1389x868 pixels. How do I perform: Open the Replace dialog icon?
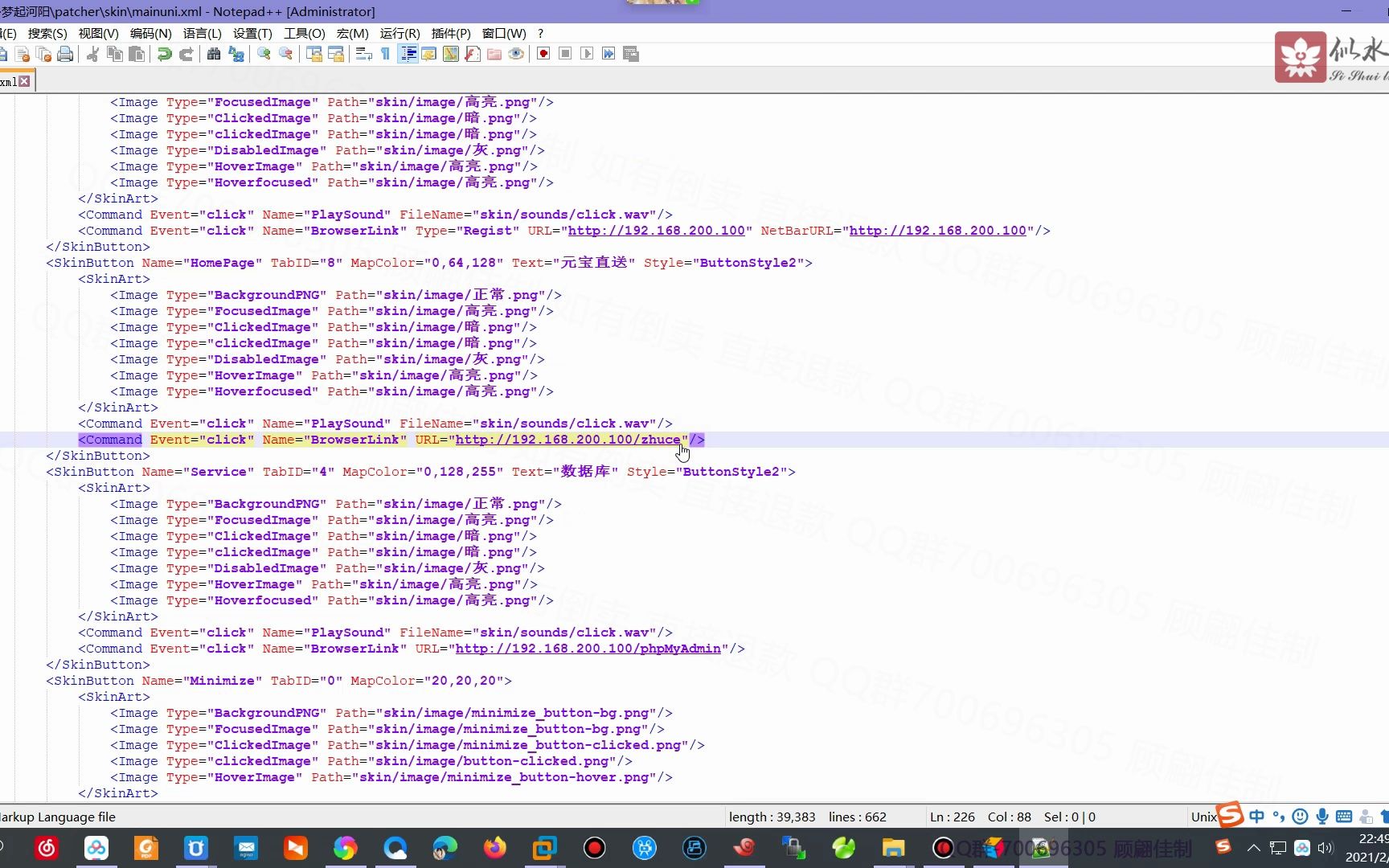point(236,54)
